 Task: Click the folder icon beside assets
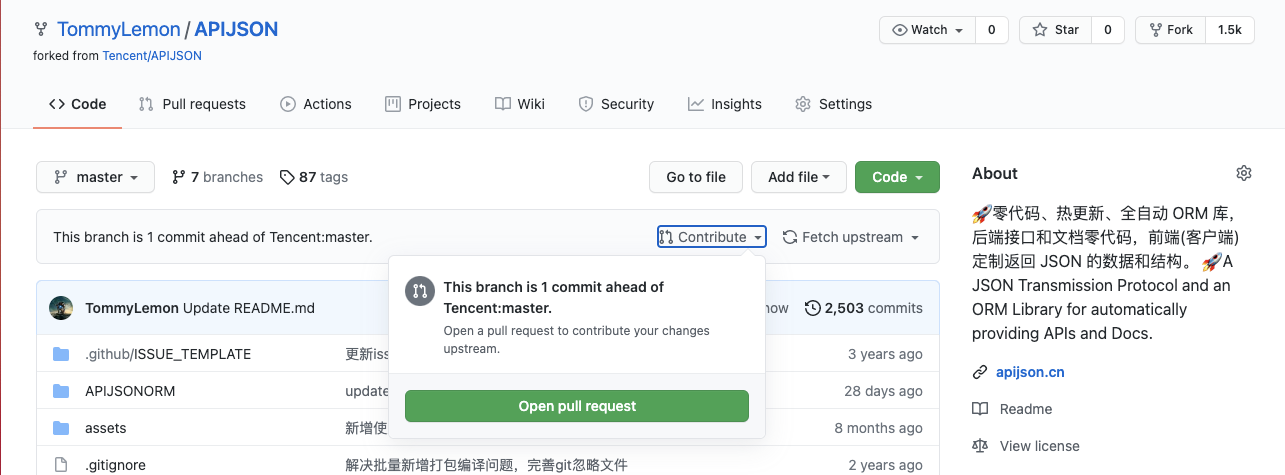tap(61, 428)
